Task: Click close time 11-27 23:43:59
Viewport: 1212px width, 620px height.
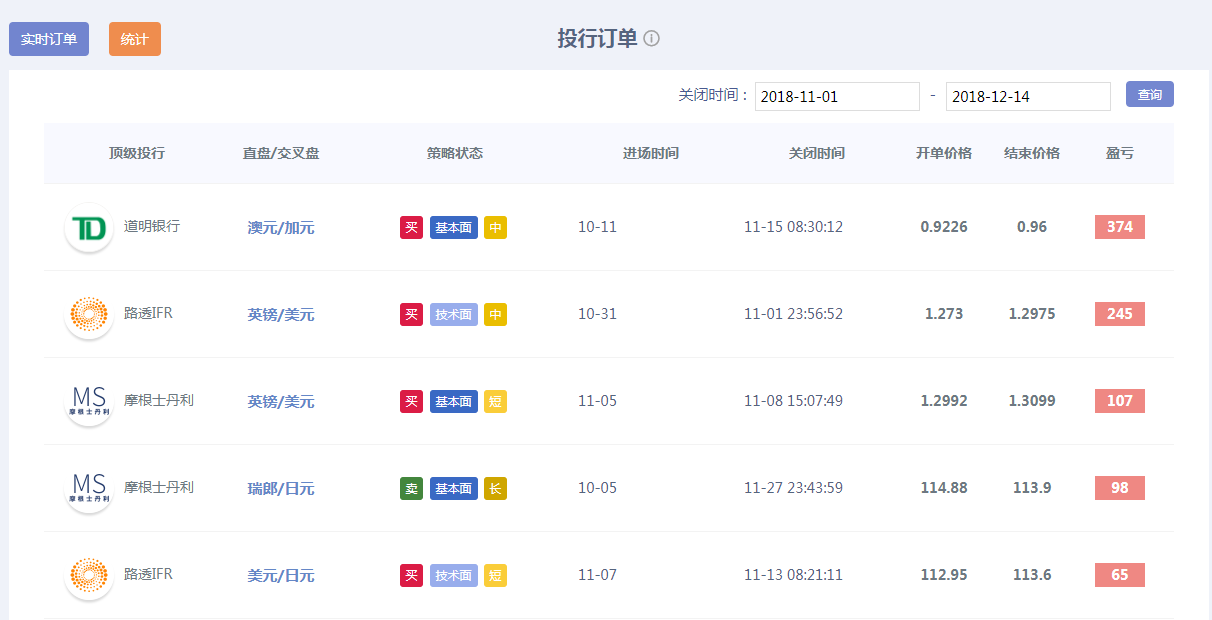Action: (x=794, y=488)
